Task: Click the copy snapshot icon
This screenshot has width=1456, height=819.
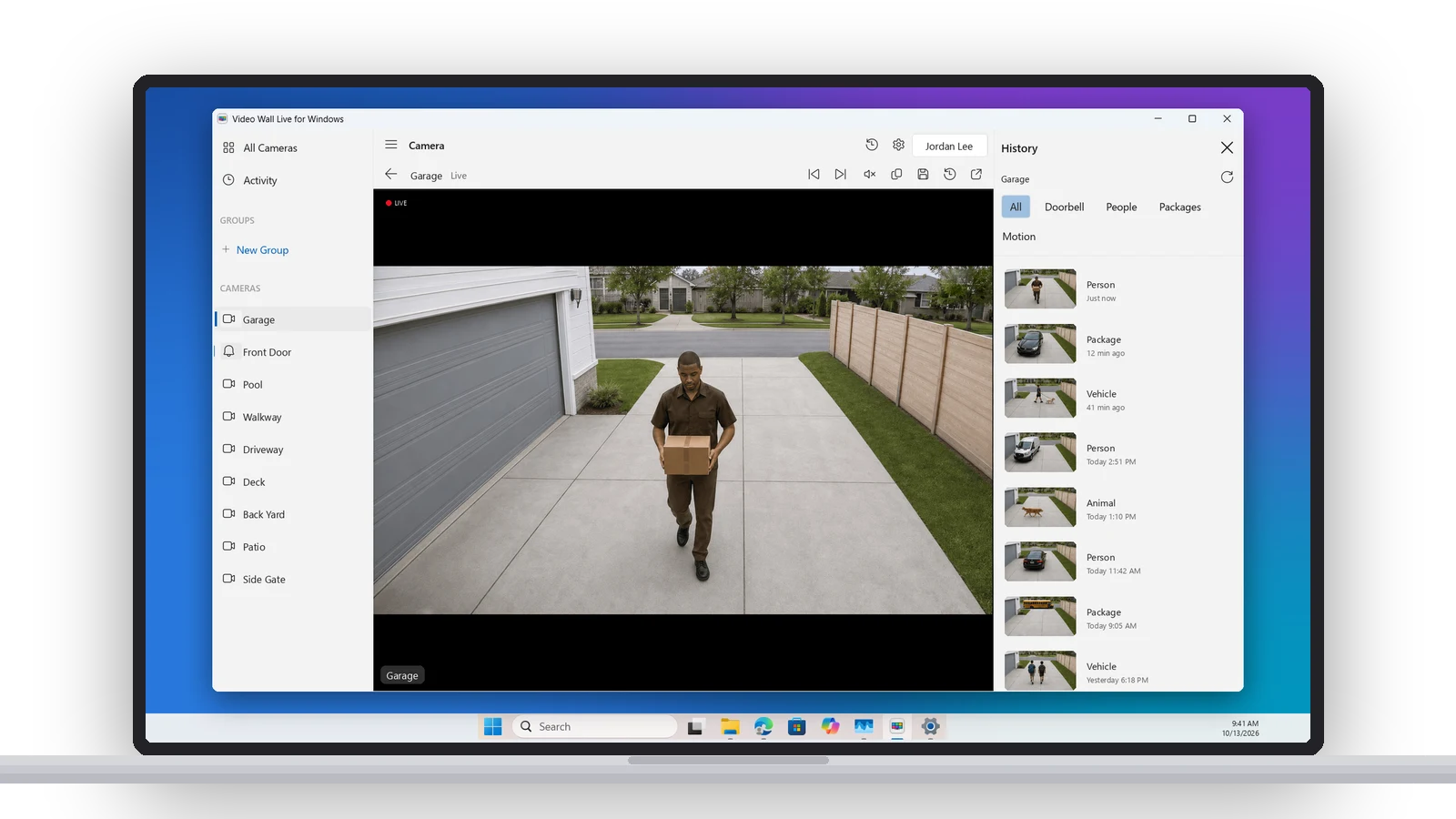Action: click(x=896, y=175)
